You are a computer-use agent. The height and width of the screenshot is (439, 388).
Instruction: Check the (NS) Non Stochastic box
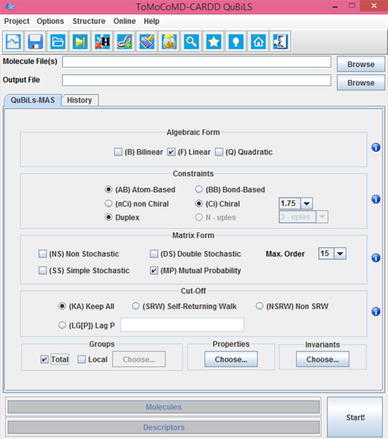pyautogui.click(x=43, y=254)
